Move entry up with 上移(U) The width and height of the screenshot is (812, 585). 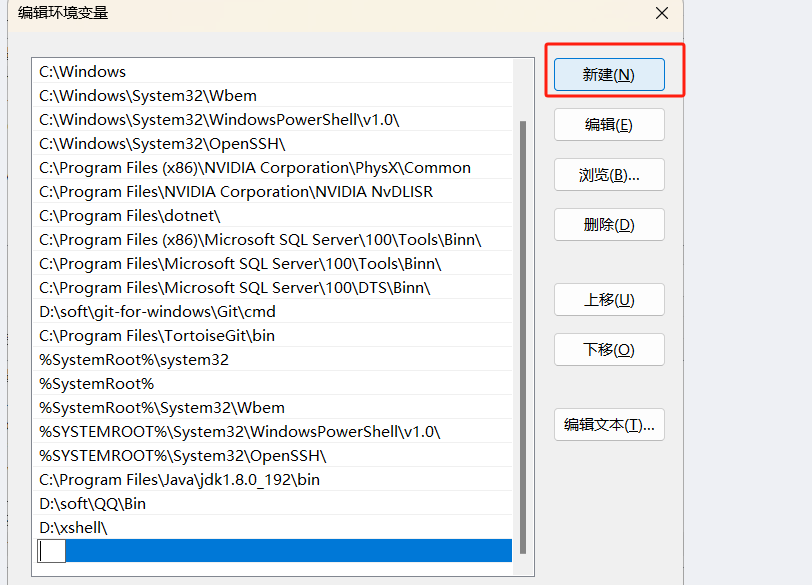tap(609, 300)
